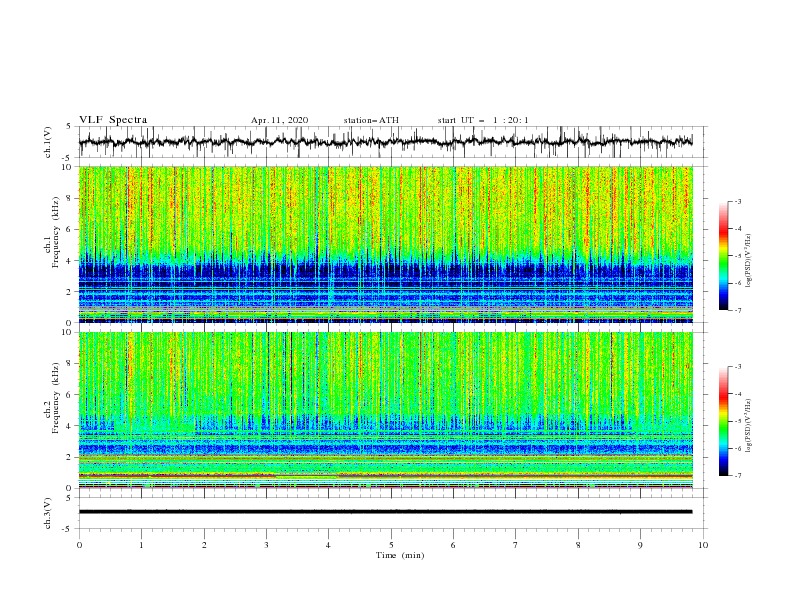Select the ch.2 "Frequency (kHz)" axis label
This screenshot has width=792, height=612.
pos(56,397)
